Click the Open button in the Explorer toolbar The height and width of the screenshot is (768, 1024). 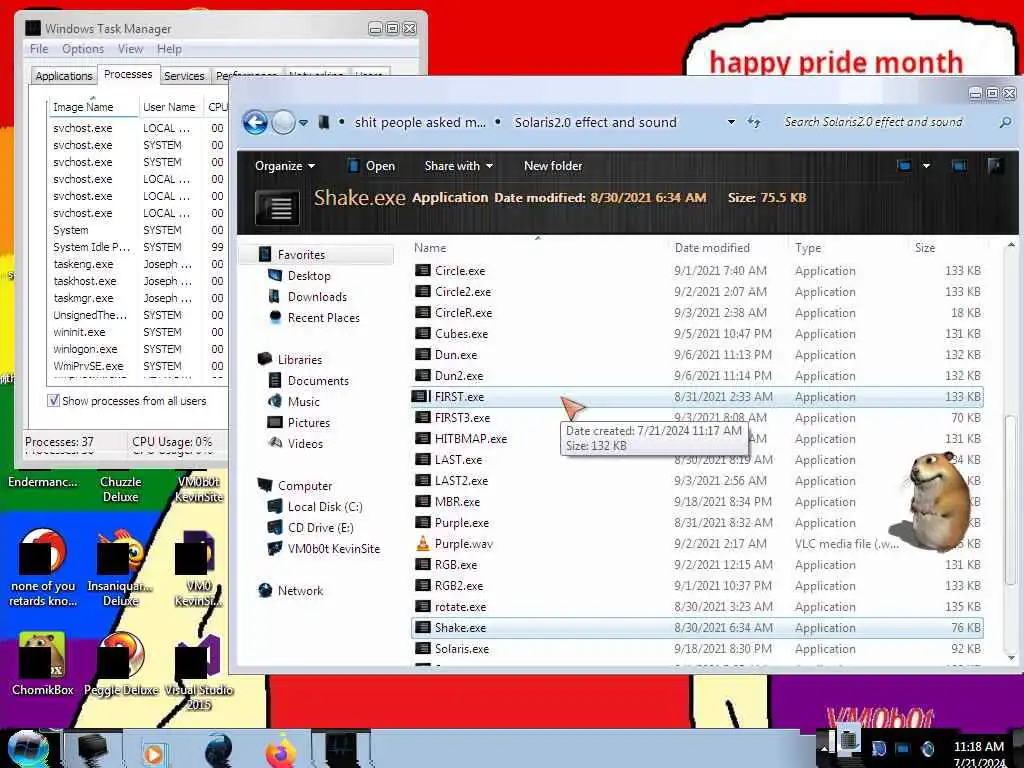tap(372, 166)
